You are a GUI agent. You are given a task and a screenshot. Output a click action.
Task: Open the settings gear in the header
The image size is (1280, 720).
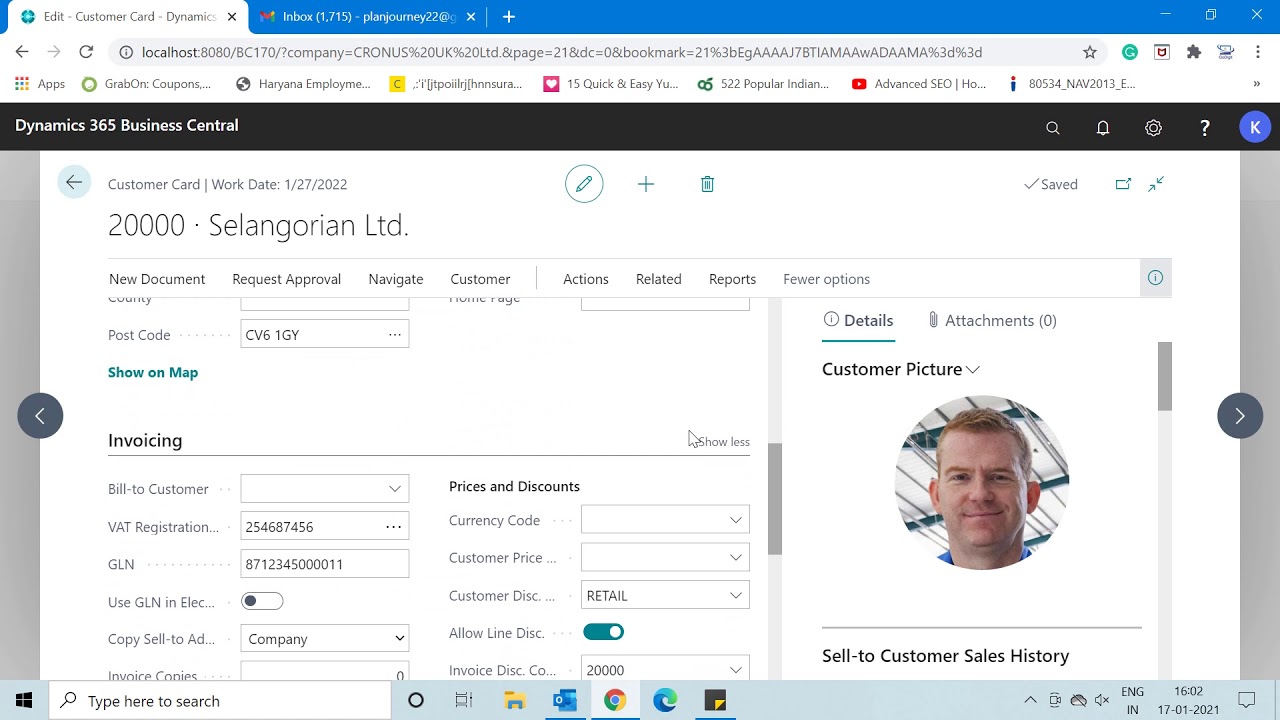click(x=1153, y=128)
